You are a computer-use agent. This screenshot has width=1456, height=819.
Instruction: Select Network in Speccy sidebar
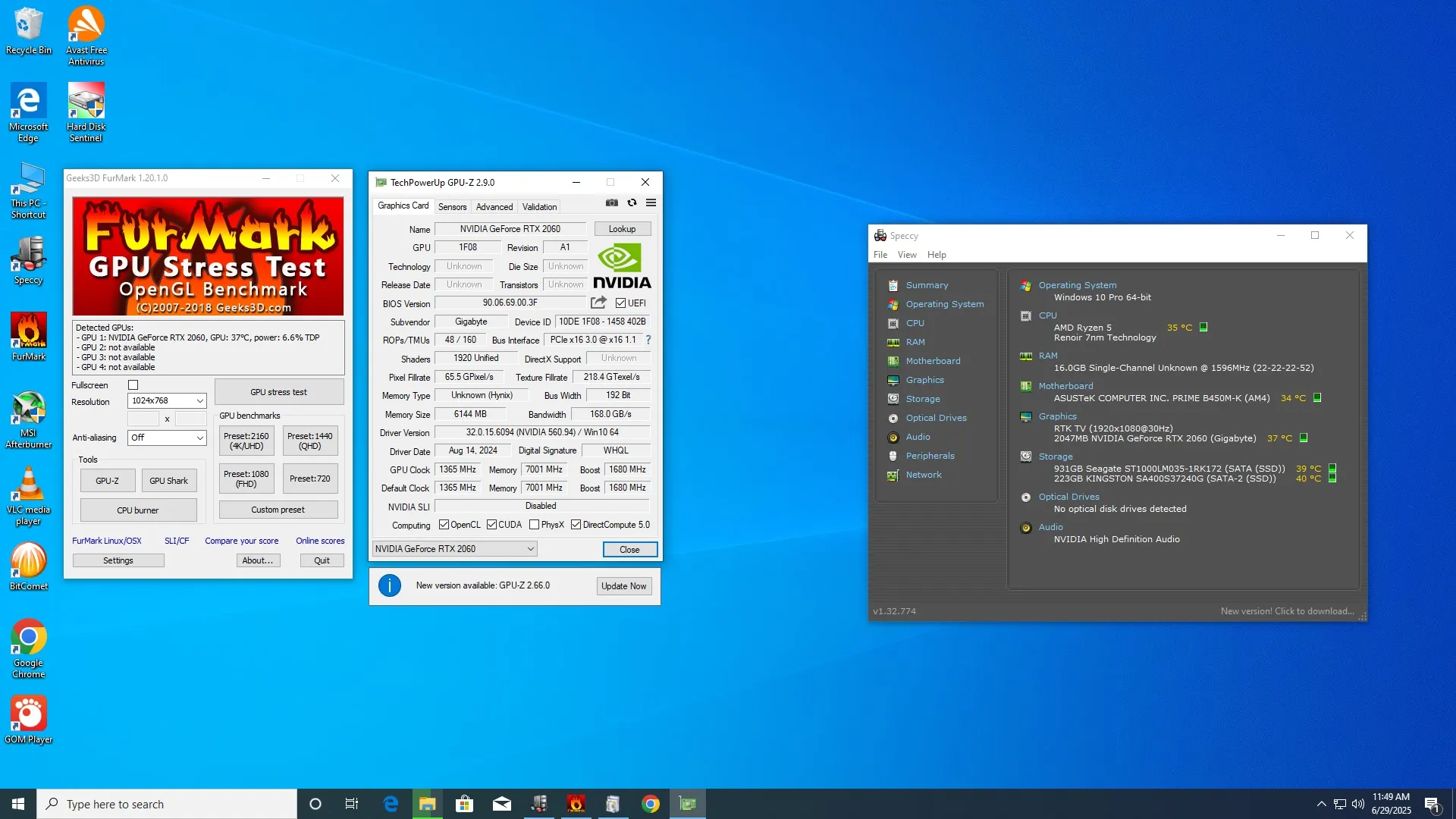click(x=923, y=475)
